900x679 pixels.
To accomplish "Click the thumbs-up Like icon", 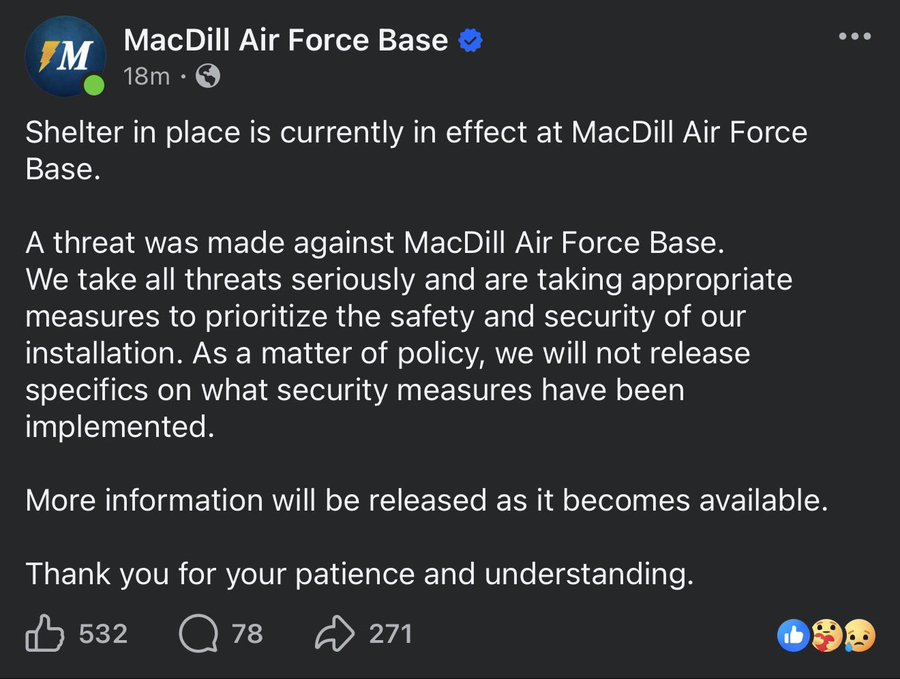I will (44, 633).
